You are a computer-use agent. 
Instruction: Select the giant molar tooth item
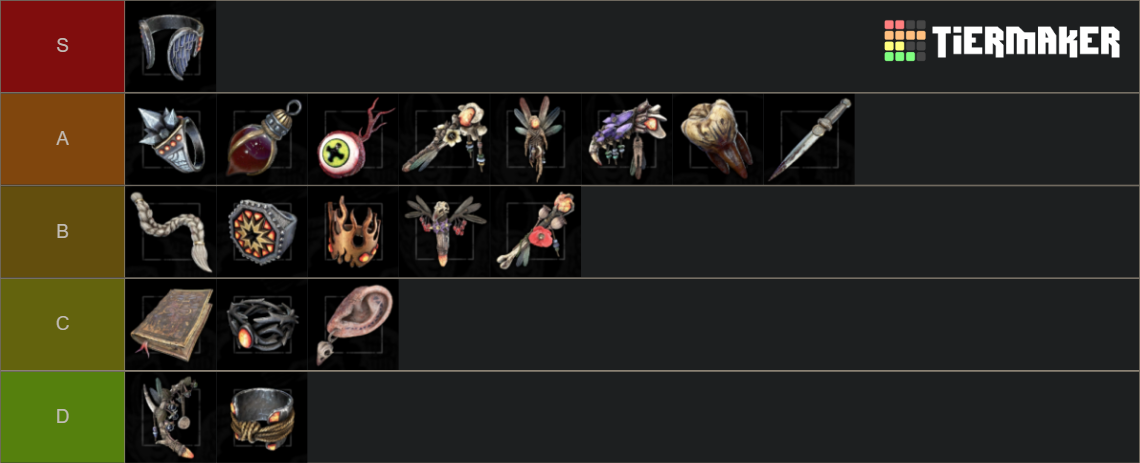click(718, 139)
